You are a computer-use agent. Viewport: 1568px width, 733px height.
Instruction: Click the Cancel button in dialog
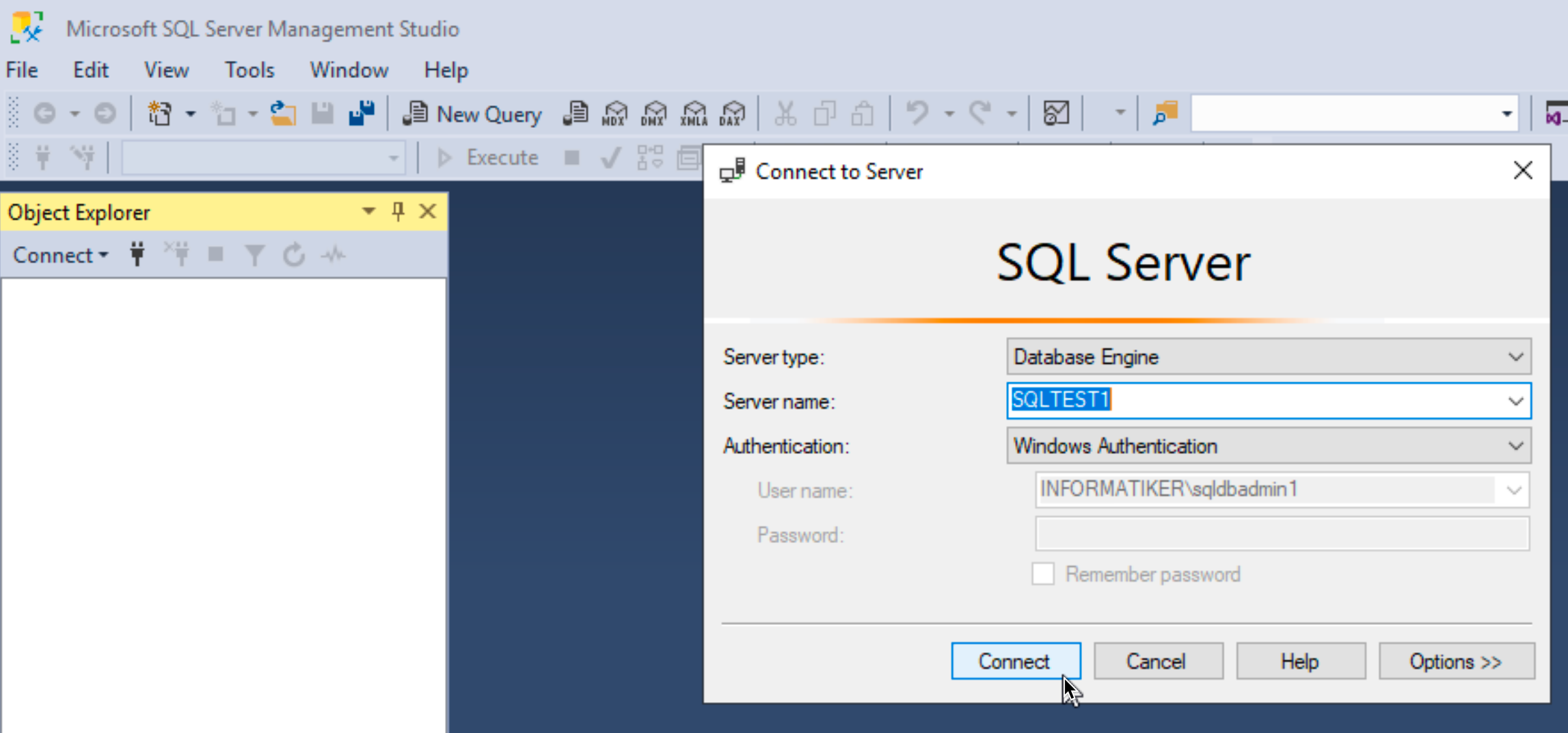click(x=1158, y=661)
